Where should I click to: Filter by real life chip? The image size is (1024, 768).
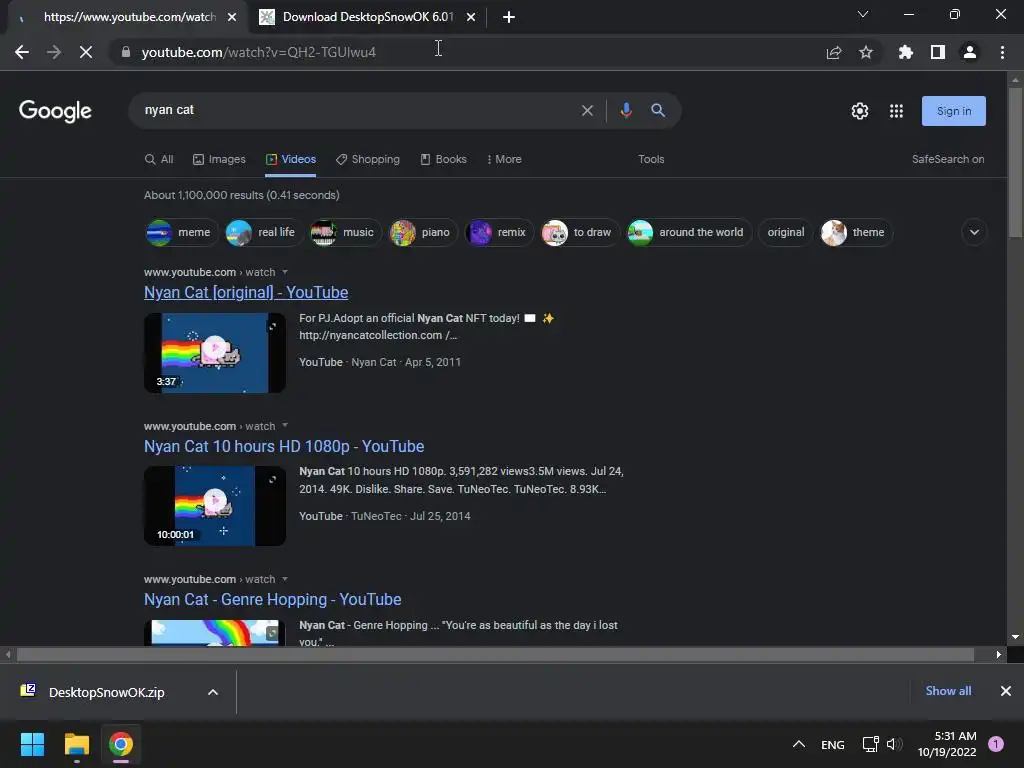click(x=264, y=232)
